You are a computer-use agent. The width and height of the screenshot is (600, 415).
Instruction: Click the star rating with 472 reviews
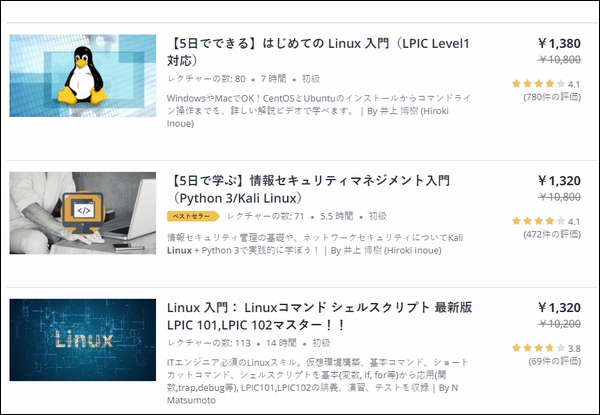point(538,221)
